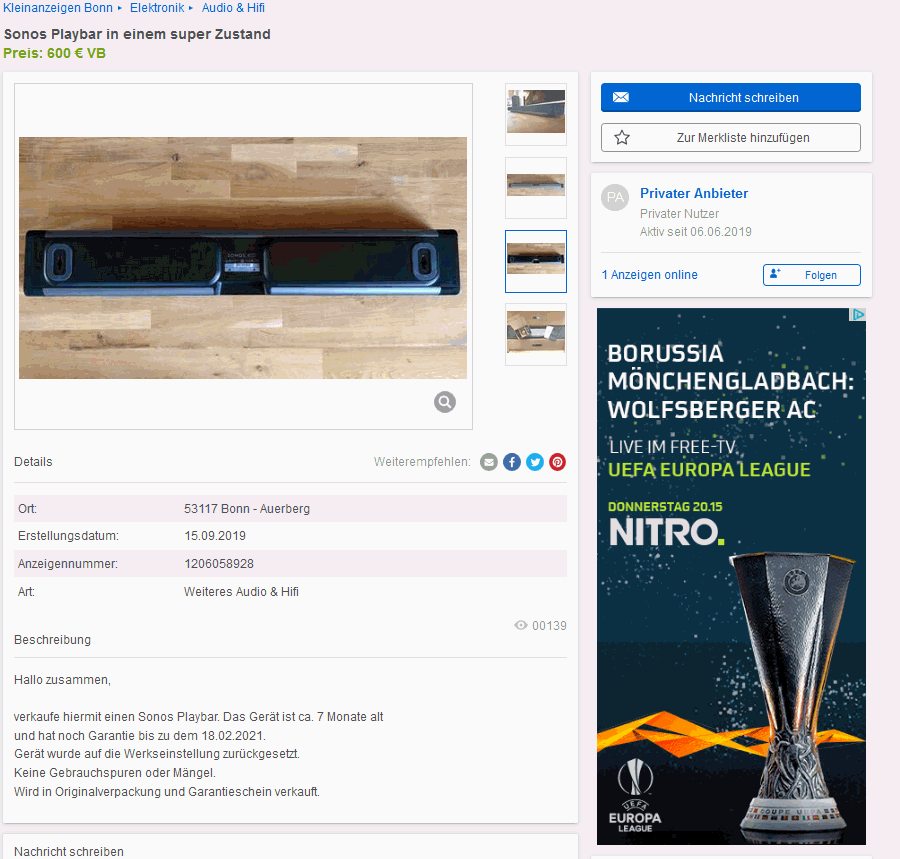Viewport: 900px width, 859px height.
Task: Click the Garantie bis zu dem 18.02.2021 line
Action: point(140,736)
